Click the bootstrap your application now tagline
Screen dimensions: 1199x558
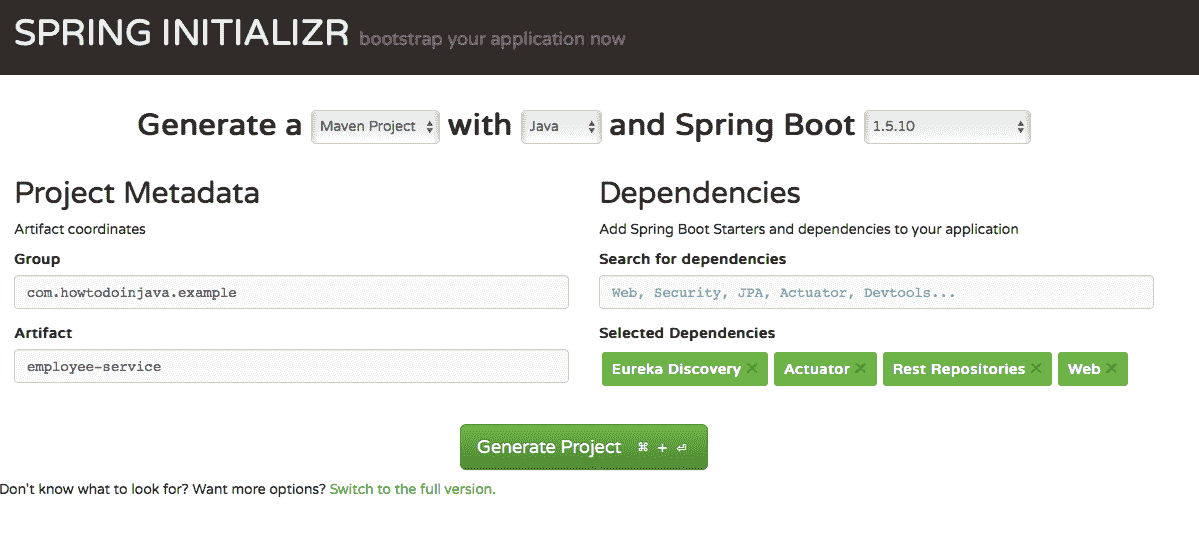tap(492, 39)
